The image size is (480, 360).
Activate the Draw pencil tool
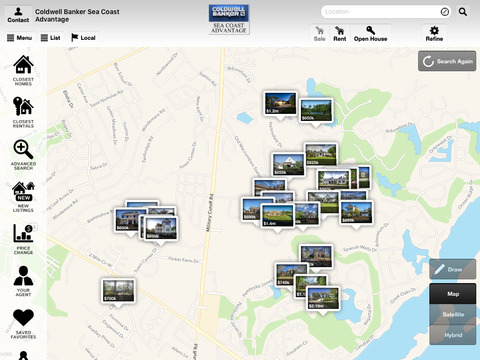pos(453,269)
